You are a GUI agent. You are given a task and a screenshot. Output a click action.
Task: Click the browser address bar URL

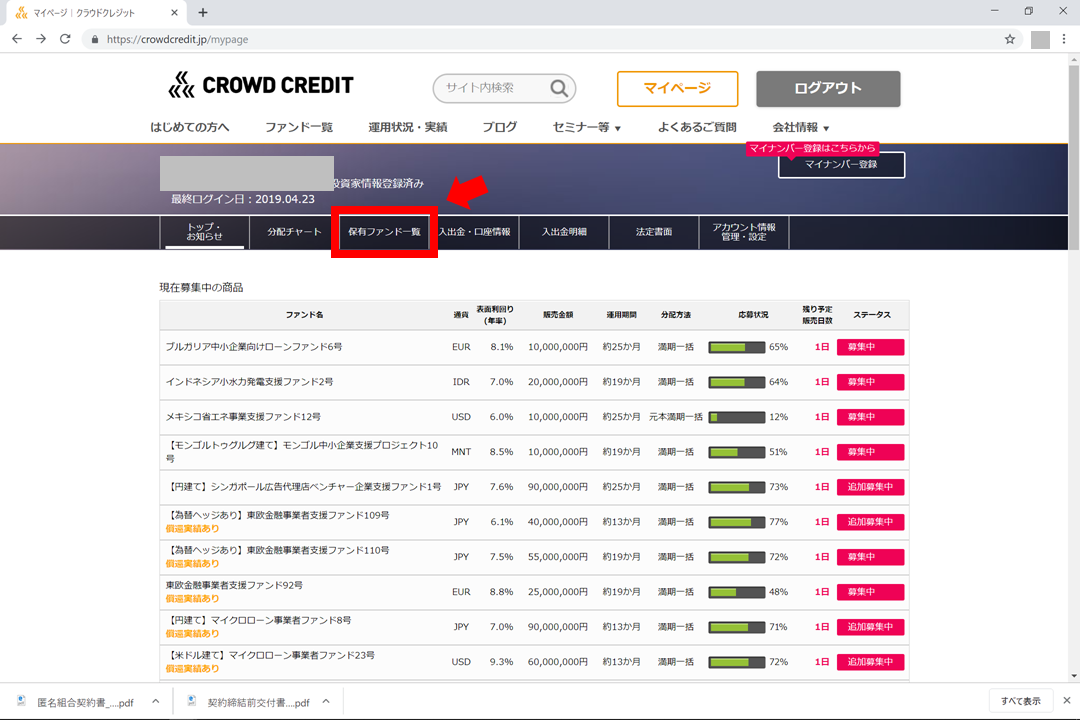[178, 40]
